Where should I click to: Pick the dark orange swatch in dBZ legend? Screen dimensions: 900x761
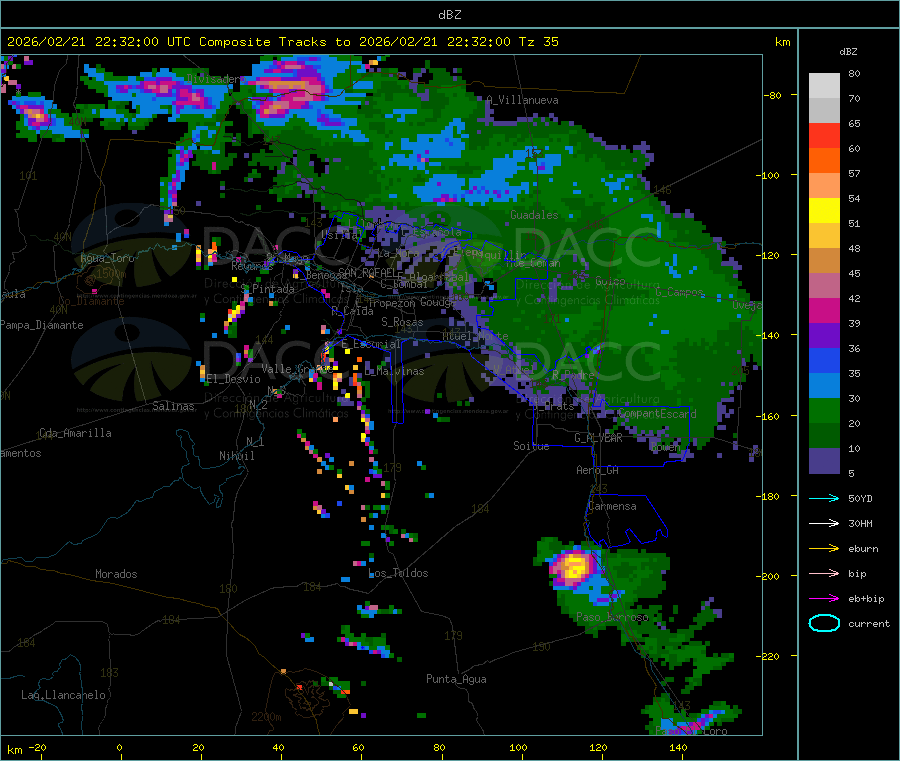(824, 161)
